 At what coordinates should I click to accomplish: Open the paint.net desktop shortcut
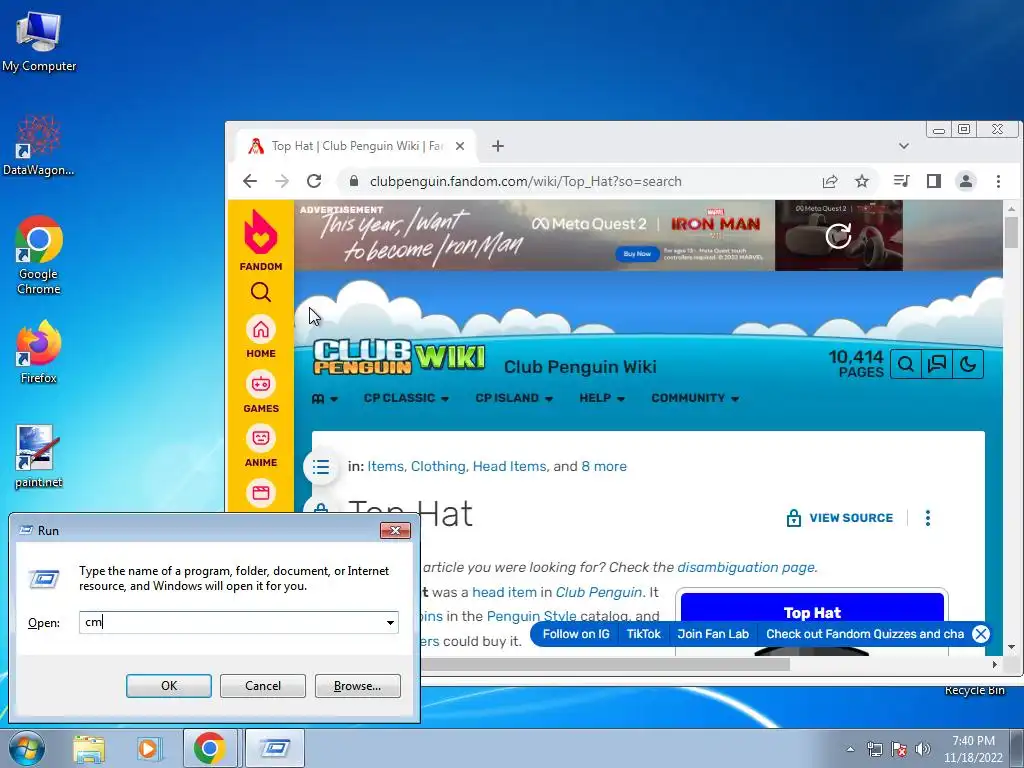click(x=39, y=457)
